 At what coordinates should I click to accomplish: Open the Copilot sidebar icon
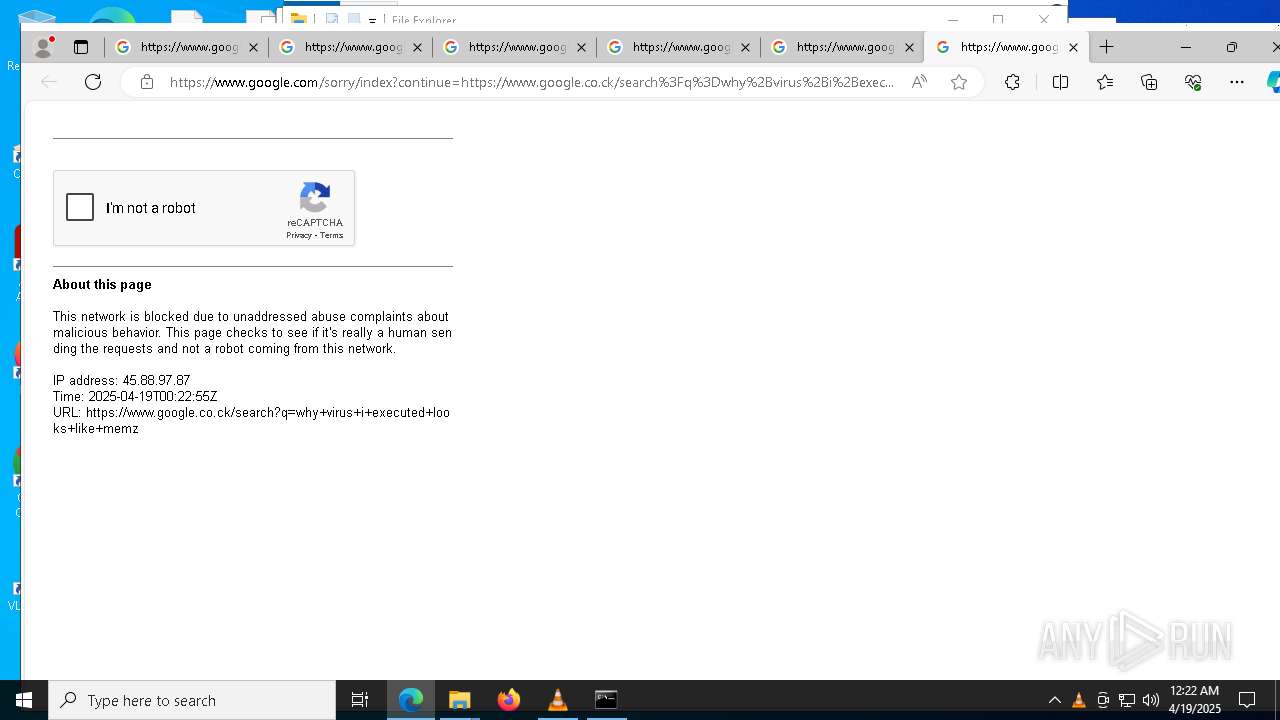click(x=1273, y=82)
